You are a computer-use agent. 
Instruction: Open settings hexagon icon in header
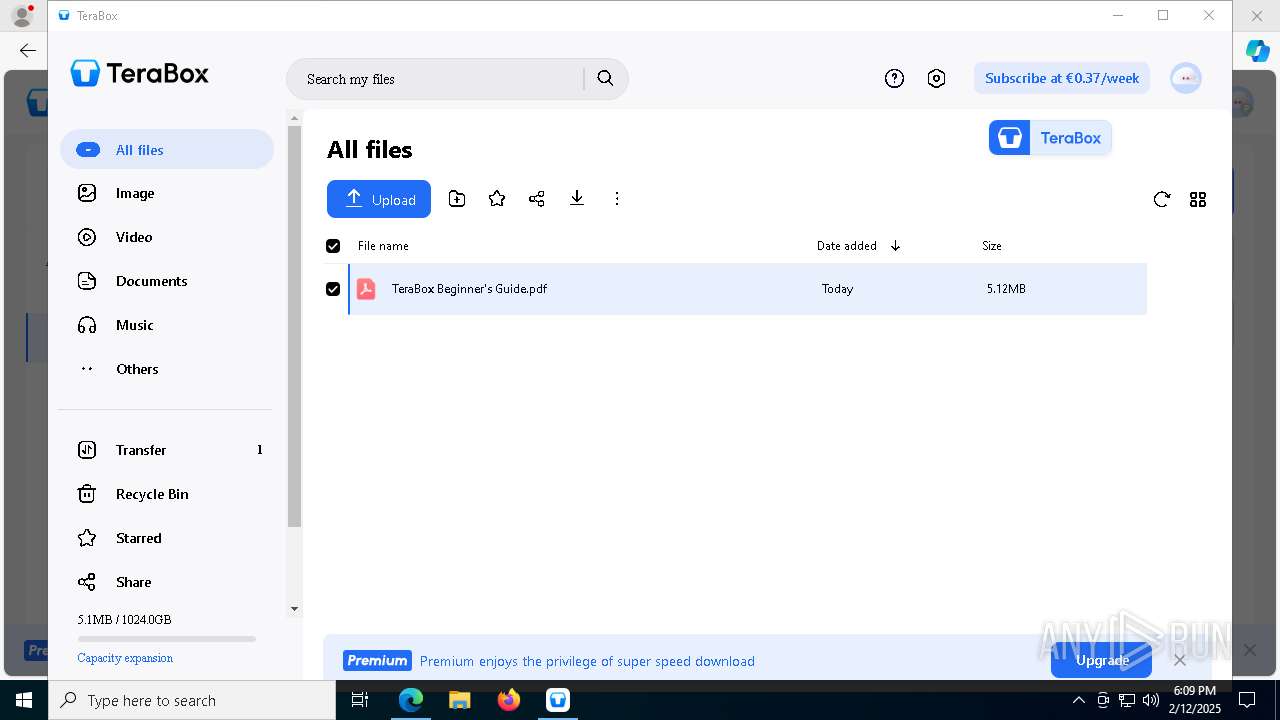tap(936, 78)
